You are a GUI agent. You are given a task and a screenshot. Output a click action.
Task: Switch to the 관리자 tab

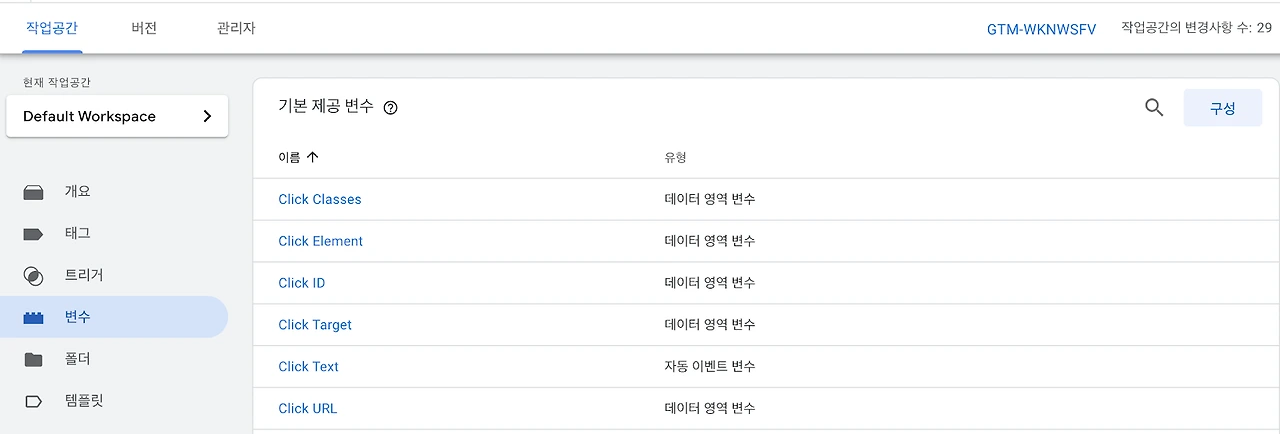236,28
